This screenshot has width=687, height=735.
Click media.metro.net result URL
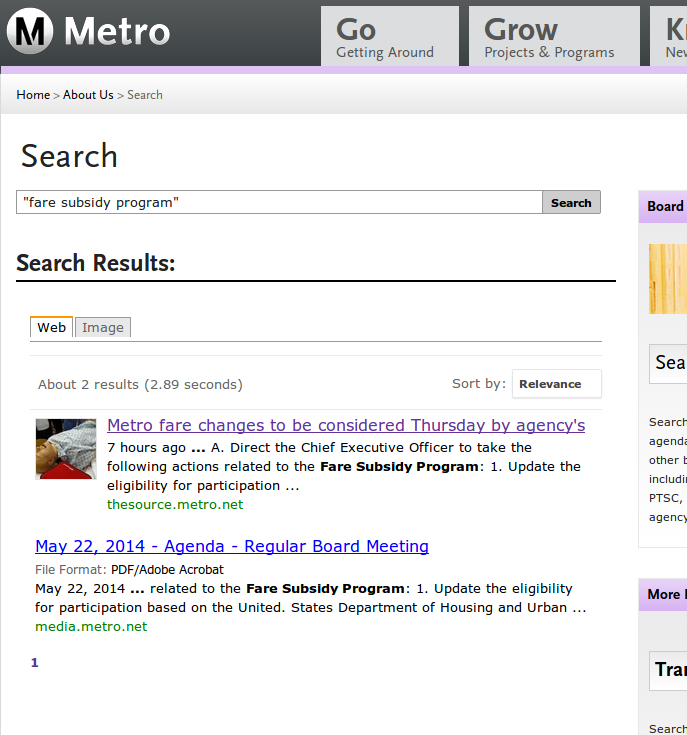(x=91, y=626)
